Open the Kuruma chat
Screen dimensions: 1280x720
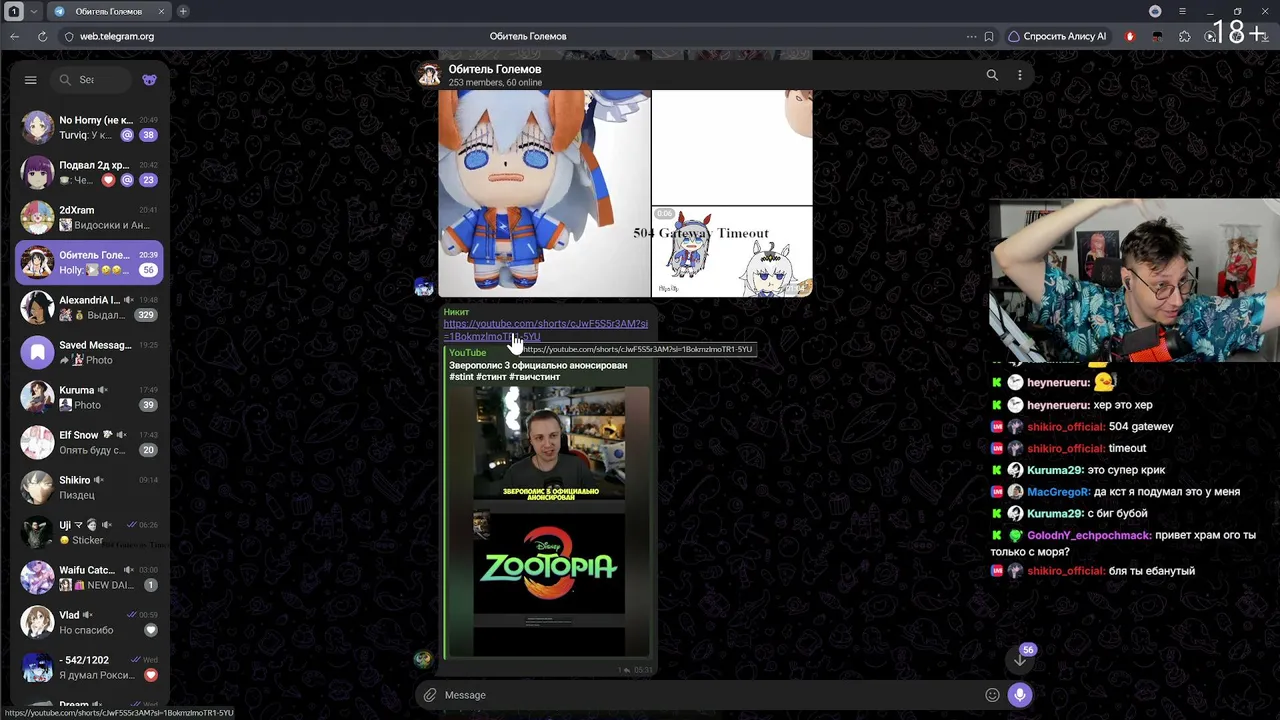(90, 397)
